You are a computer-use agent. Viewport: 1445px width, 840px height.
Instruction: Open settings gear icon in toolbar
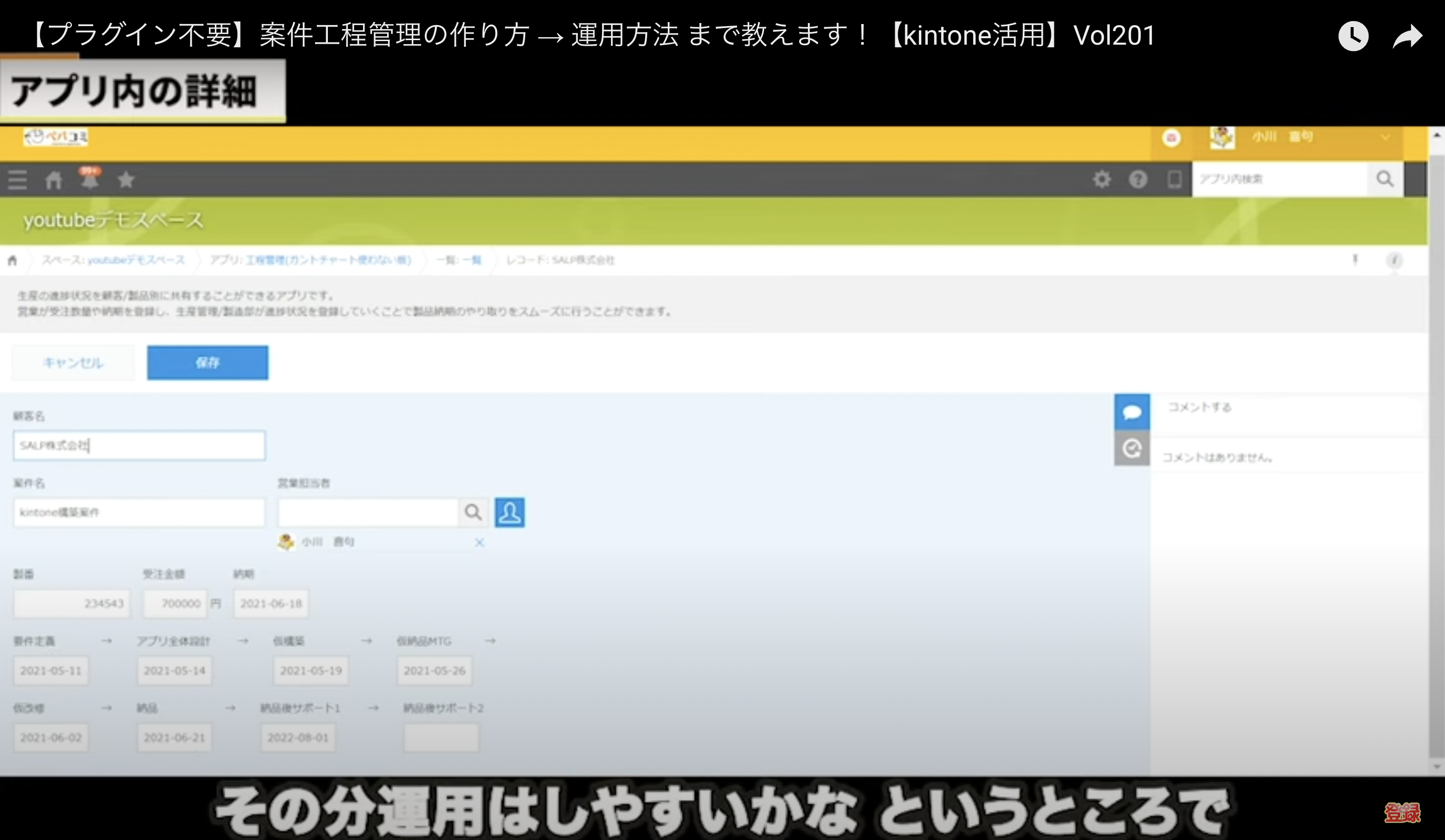(1102, 179)
